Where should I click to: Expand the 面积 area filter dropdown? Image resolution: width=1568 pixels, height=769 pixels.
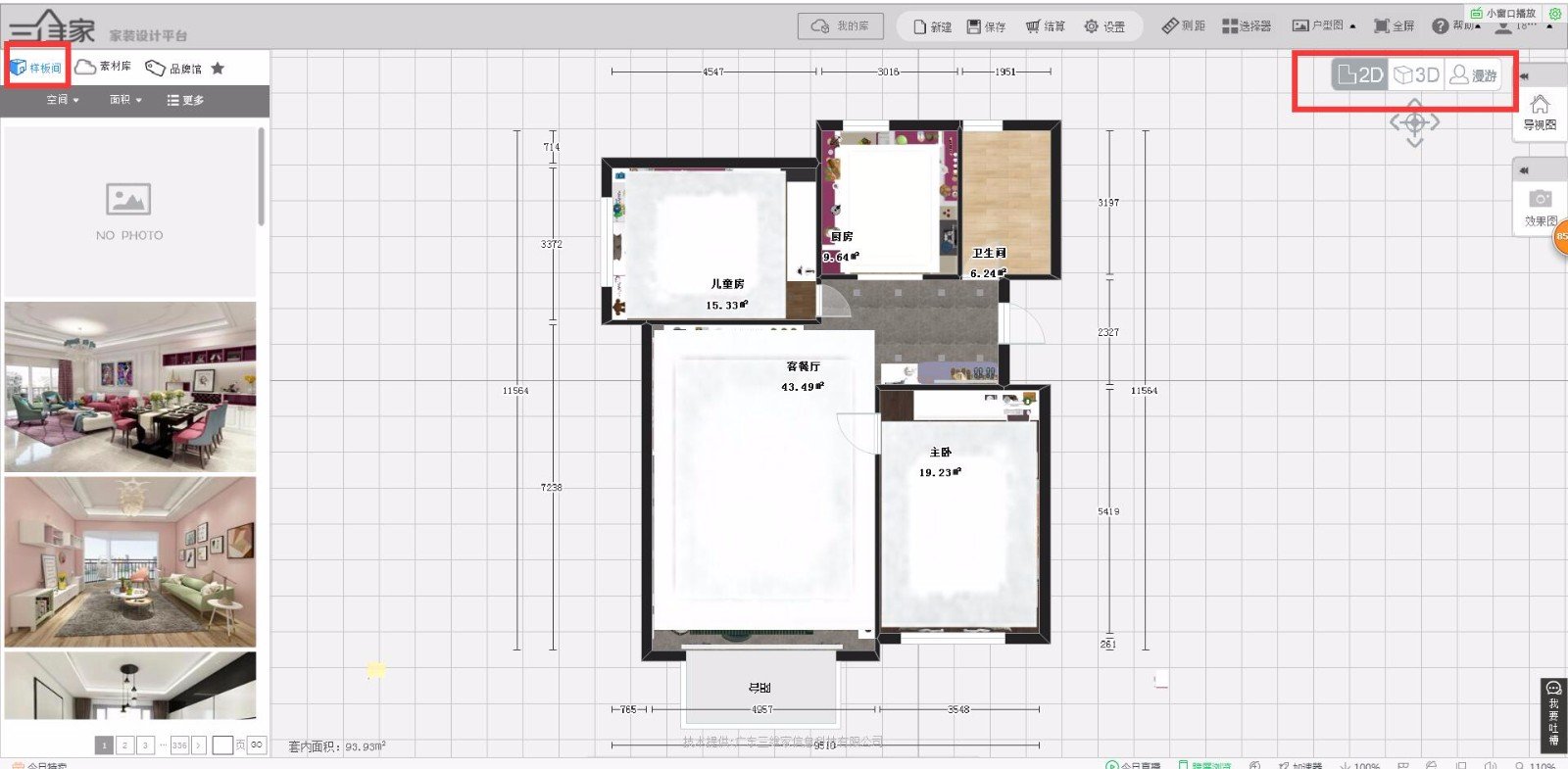pyautogui.click(x=125, y=100)
